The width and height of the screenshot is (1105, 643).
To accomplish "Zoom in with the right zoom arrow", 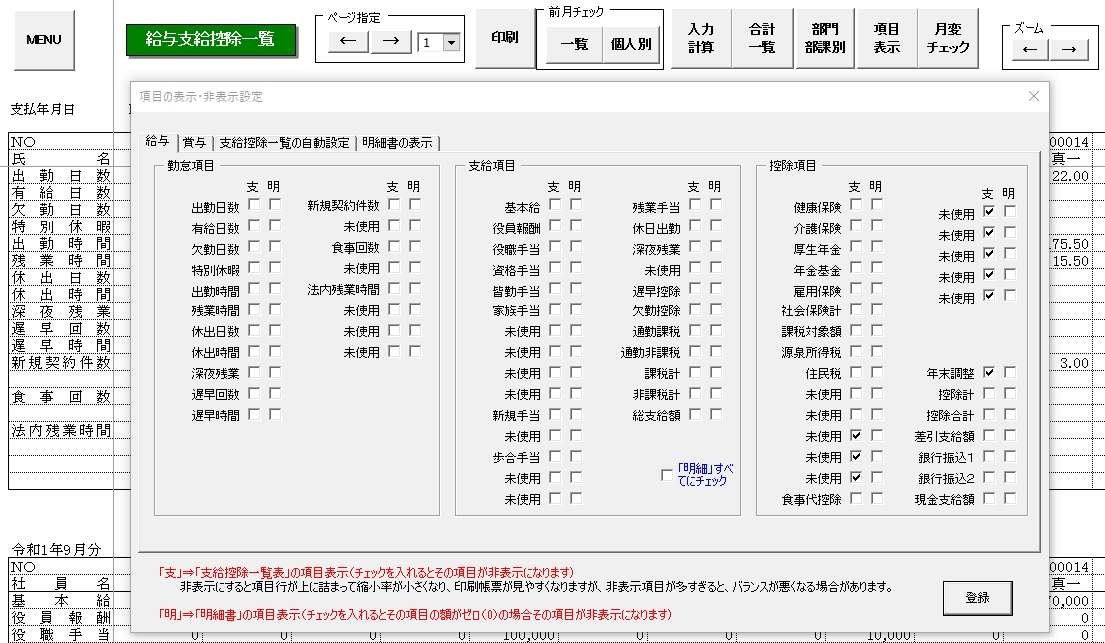I will click(x=1068, y=50).
